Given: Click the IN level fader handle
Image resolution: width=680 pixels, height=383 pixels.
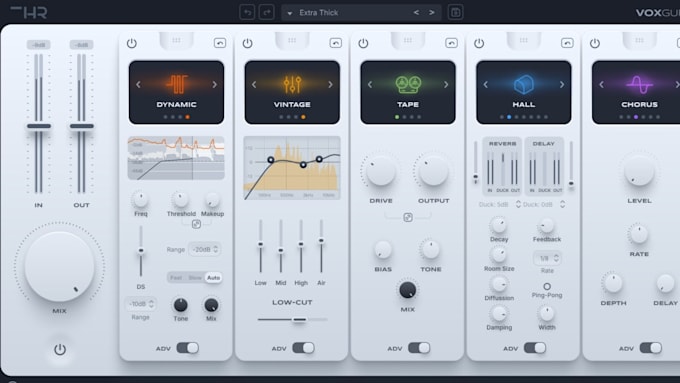Looking at the screenshot, I should click(x=39, y=126).
